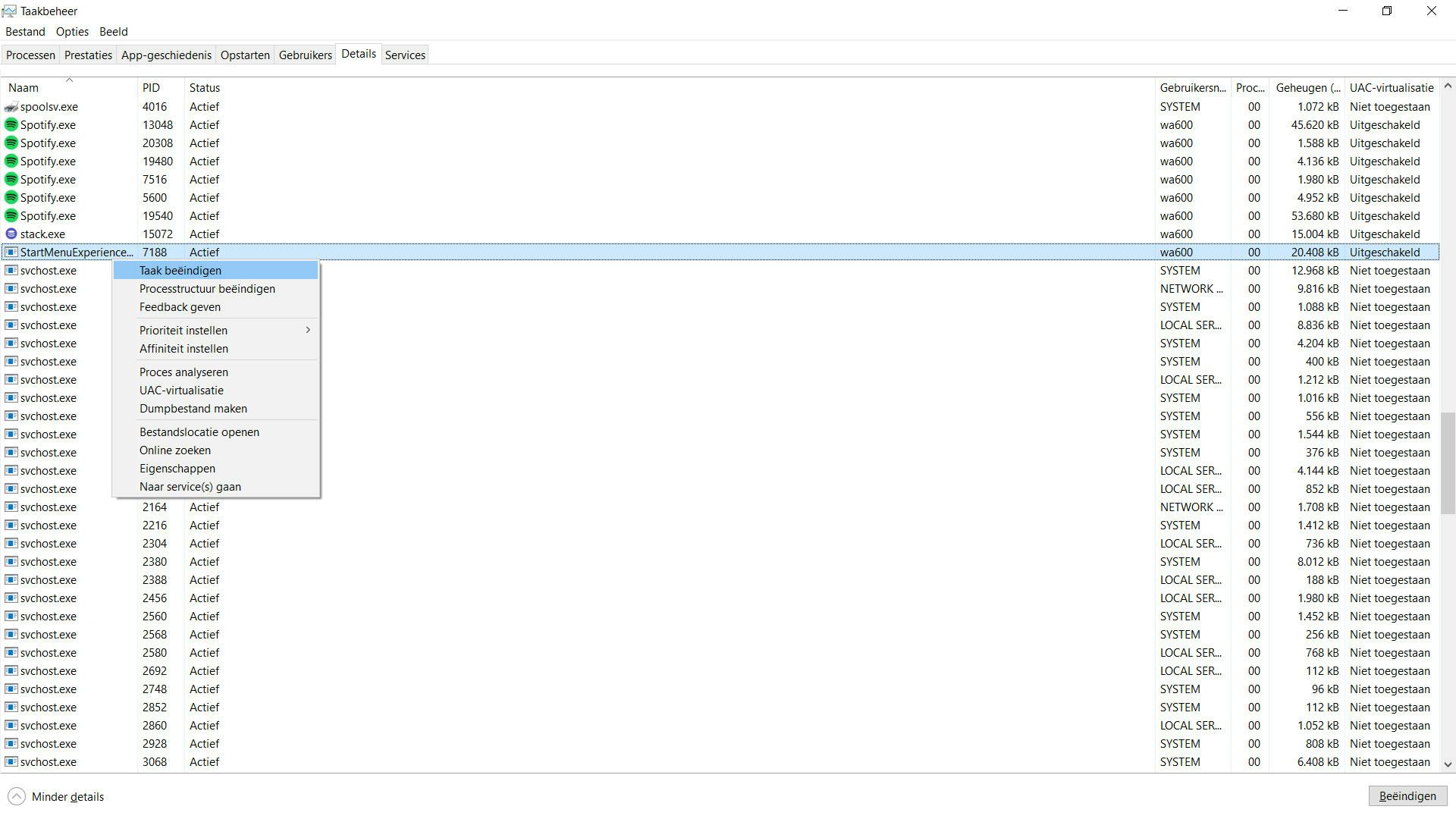Sort by Geheugen column header
This screenshot has height=819, width=1456.
[x=1307, y=88]
